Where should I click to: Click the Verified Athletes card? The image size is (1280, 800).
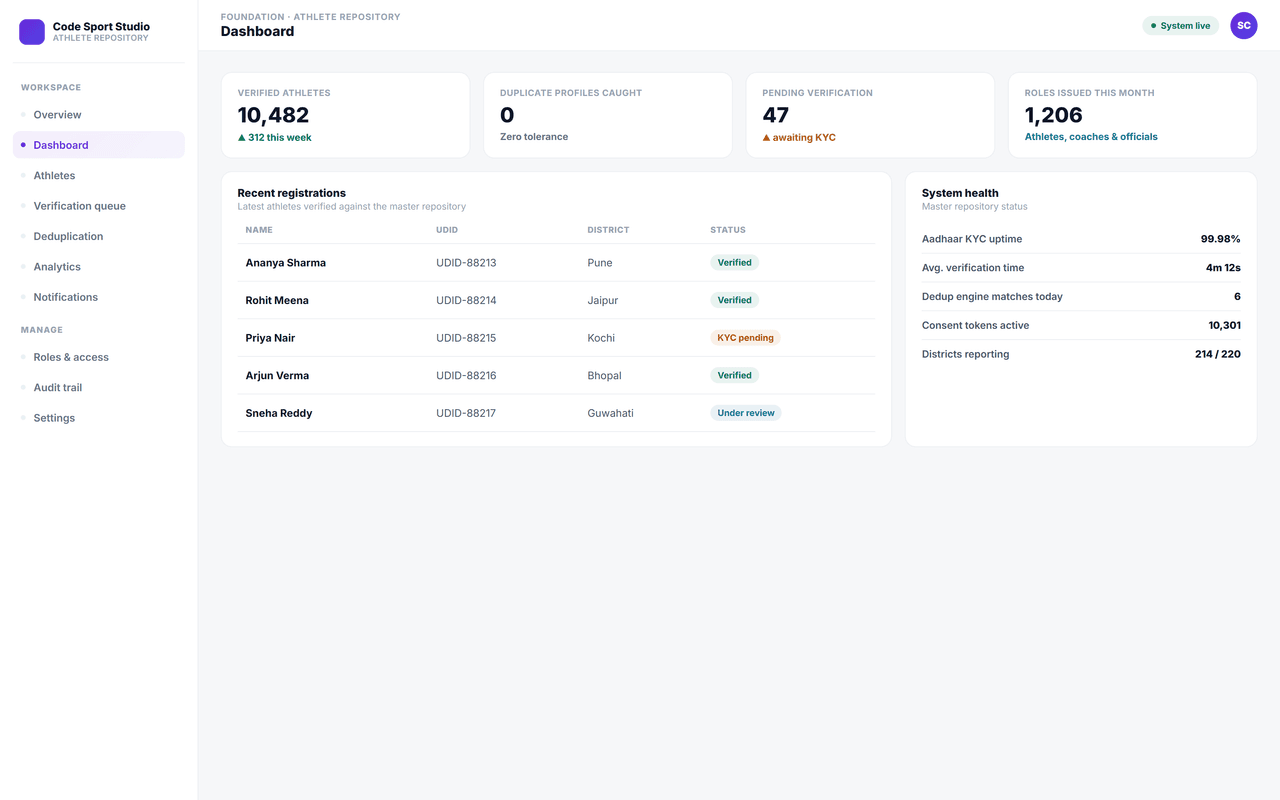click(346, 115)
